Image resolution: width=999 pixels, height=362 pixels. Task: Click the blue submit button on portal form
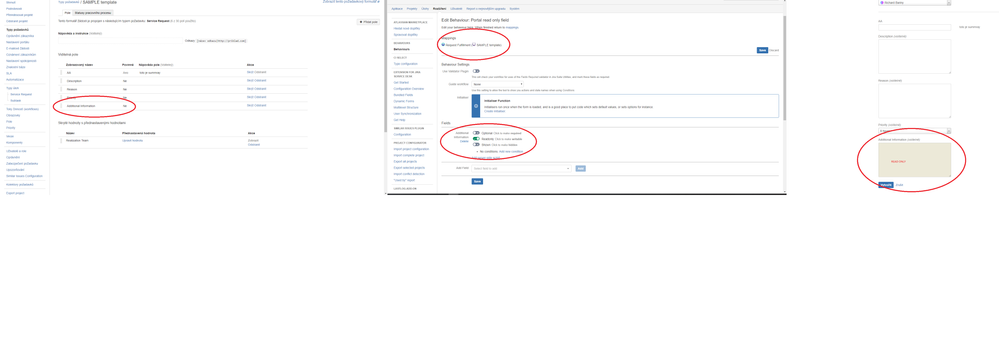886,185
